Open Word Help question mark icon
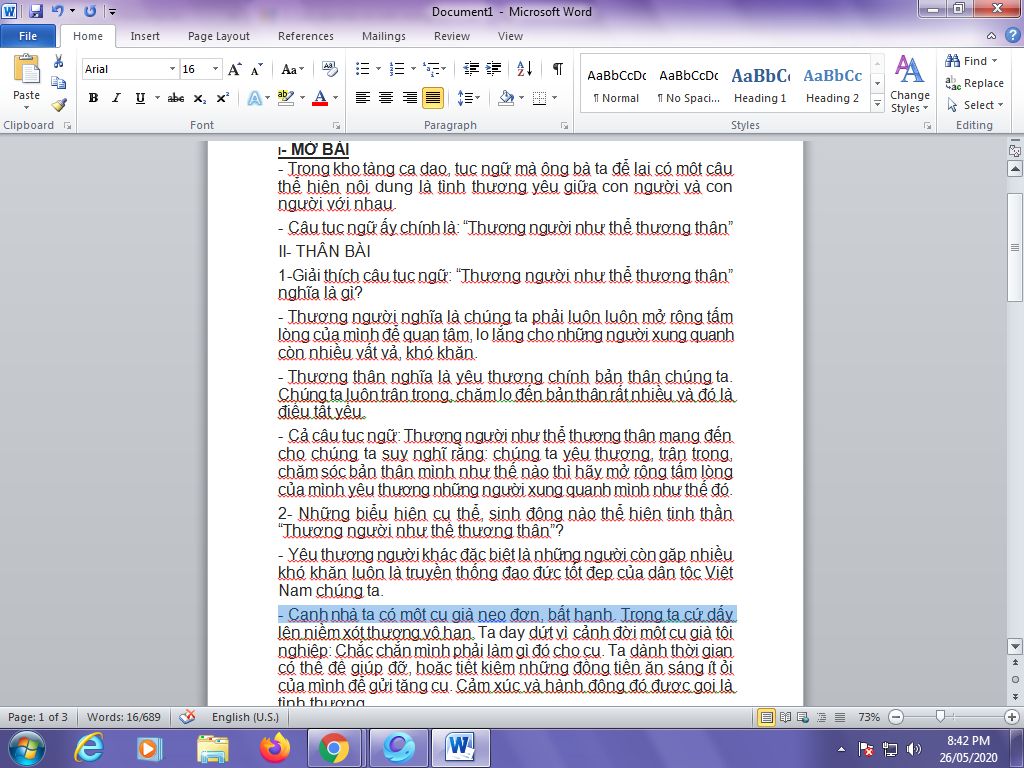 coord(1012,35)
